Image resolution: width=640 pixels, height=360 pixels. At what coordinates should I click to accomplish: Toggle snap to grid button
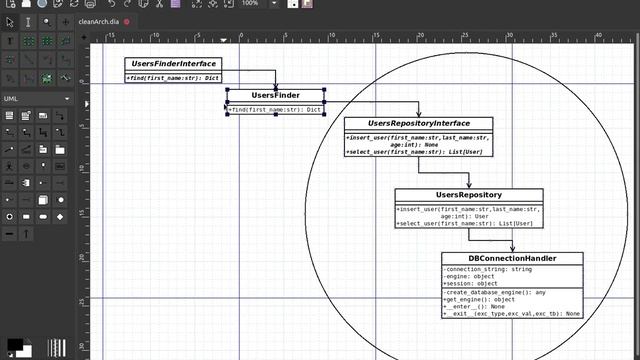click(293, 4)
